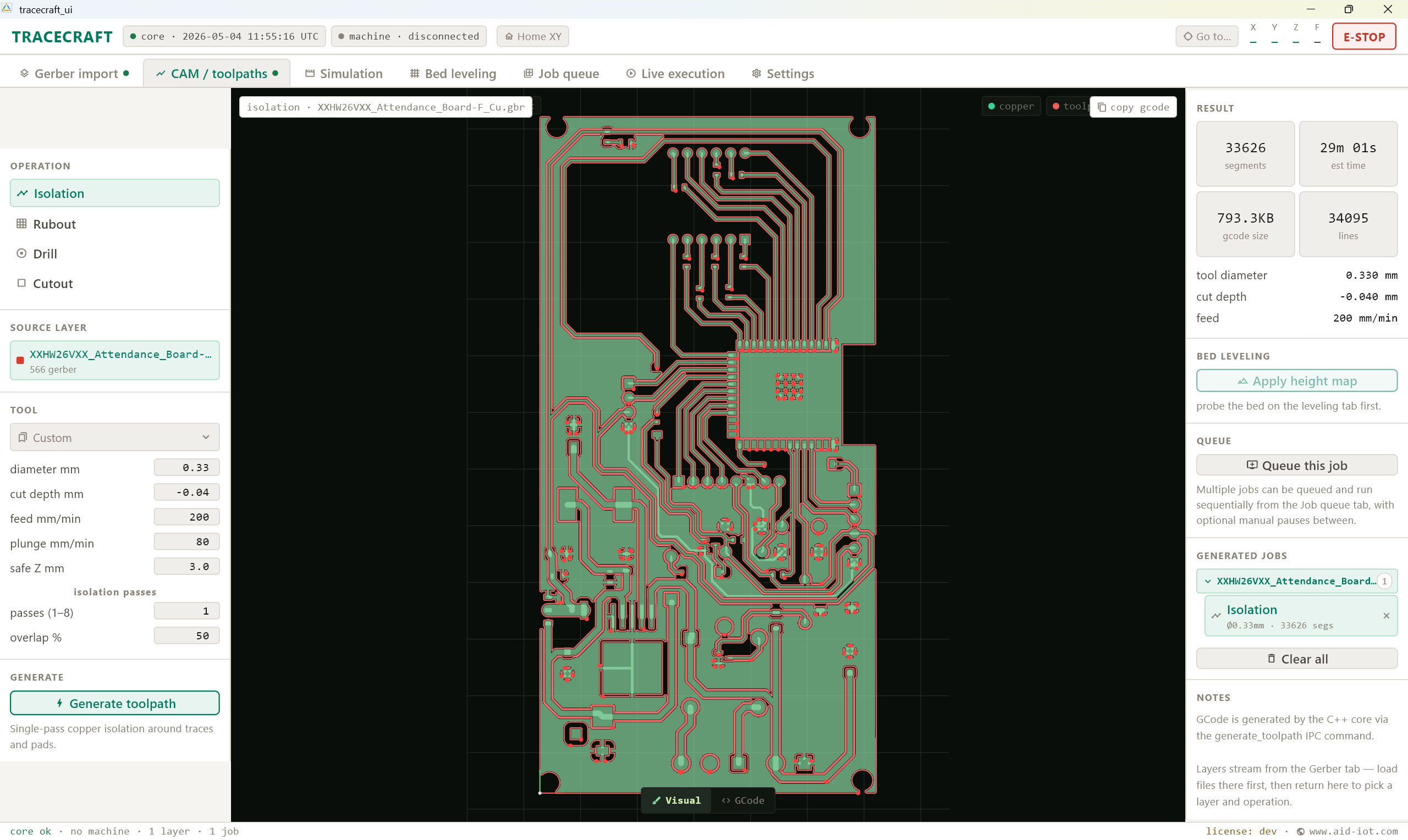The width and height of the screenshot is (1408, 840).
Task: Click Generate toolpath button
Action: click(x=114, y=703)
